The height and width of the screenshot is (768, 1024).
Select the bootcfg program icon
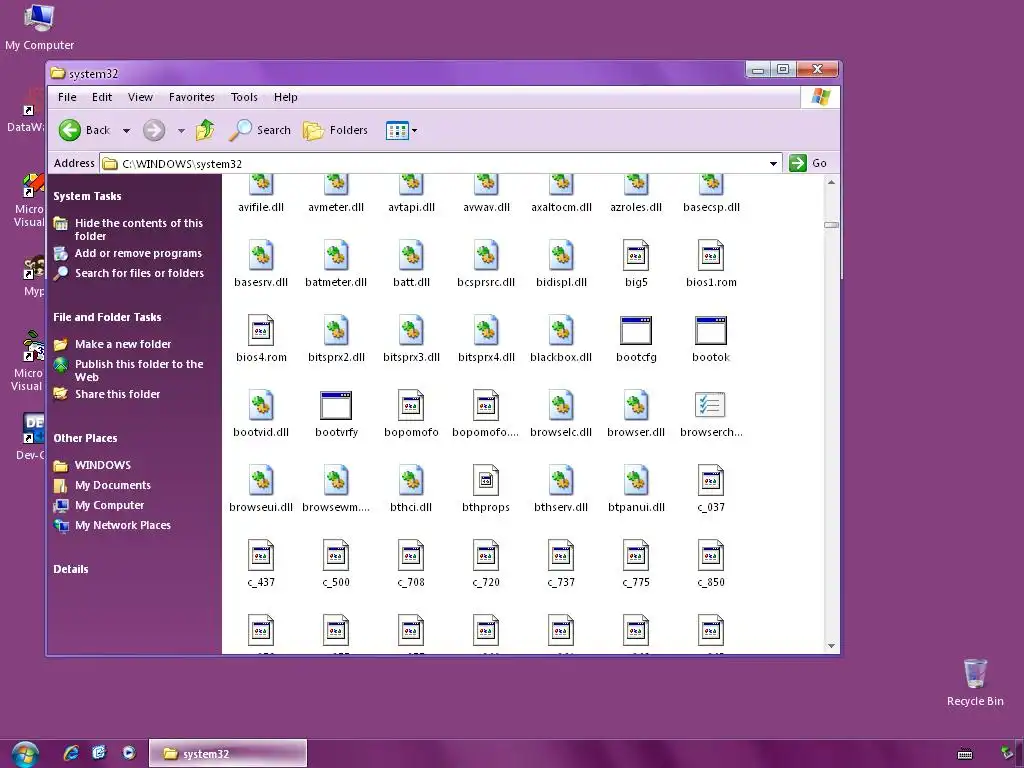[636, 330]
